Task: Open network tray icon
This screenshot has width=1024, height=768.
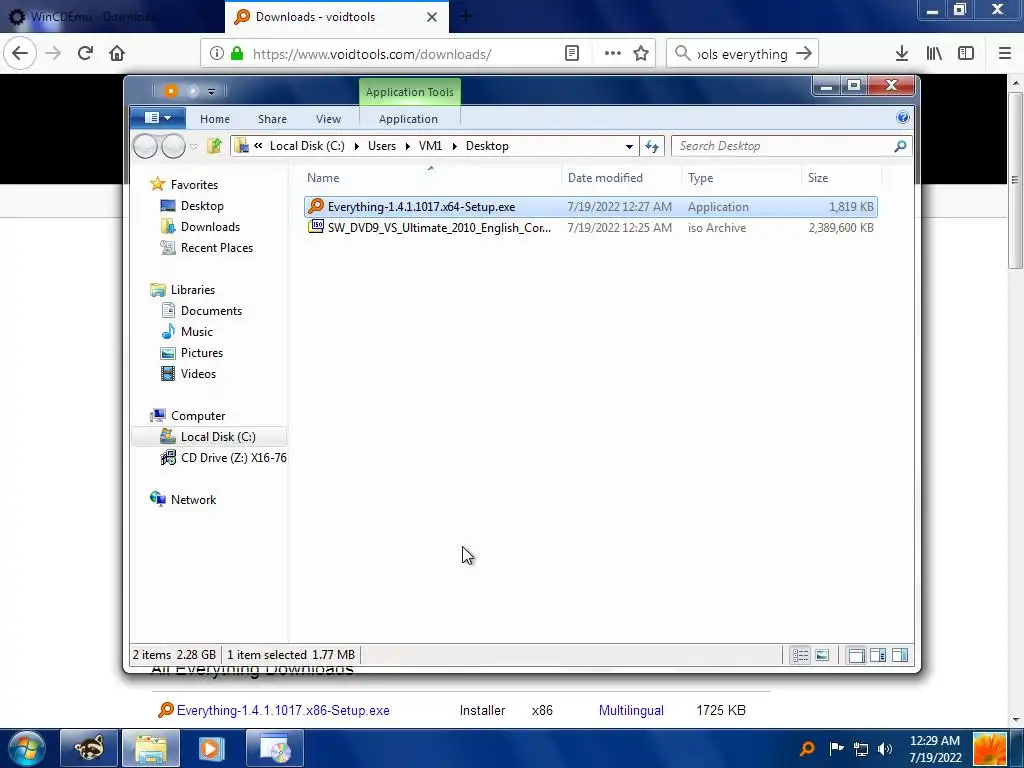Action: (x=861, y=749)
